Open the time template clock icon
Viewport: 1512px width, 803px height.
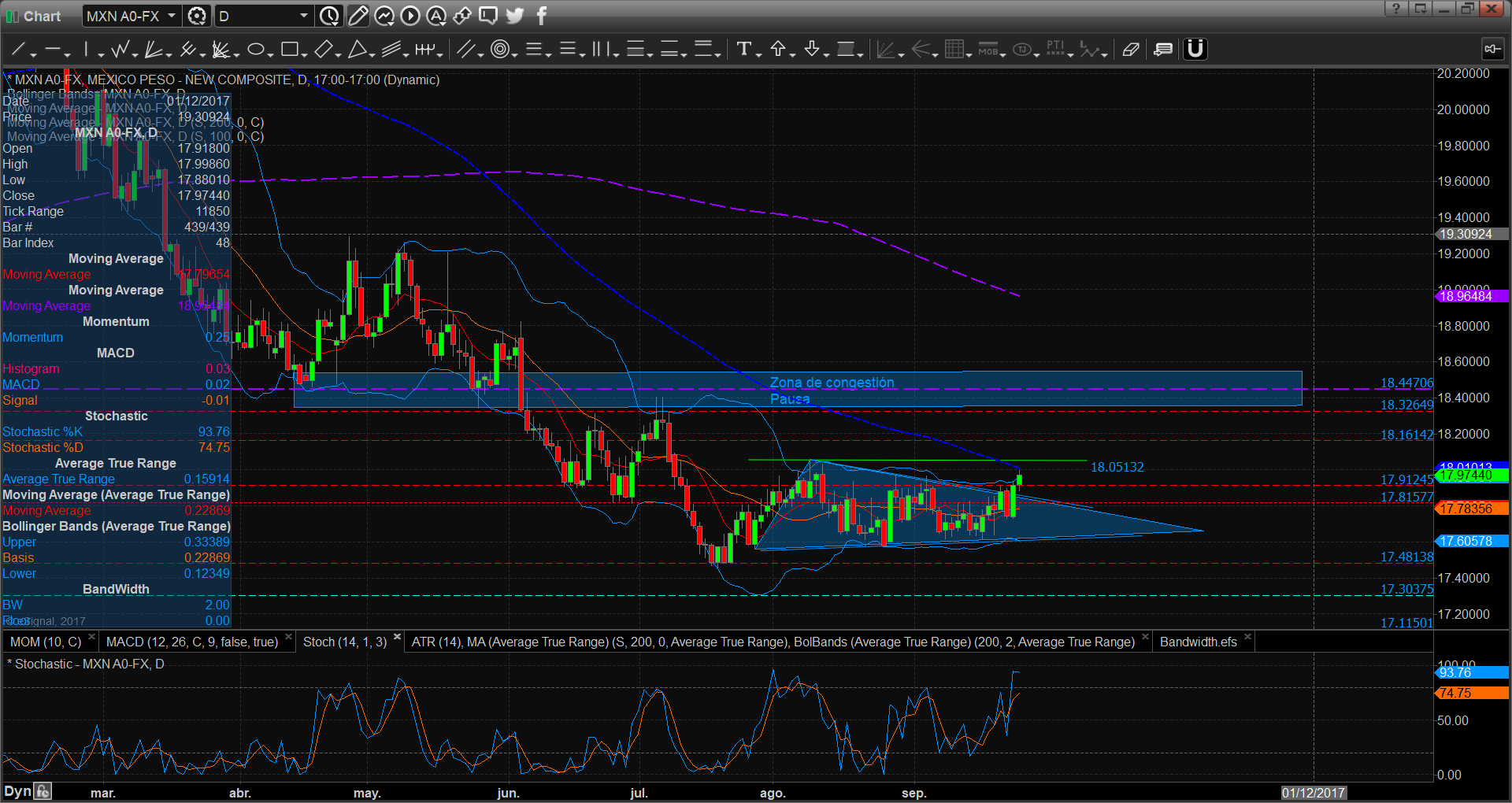coord(330,16)
